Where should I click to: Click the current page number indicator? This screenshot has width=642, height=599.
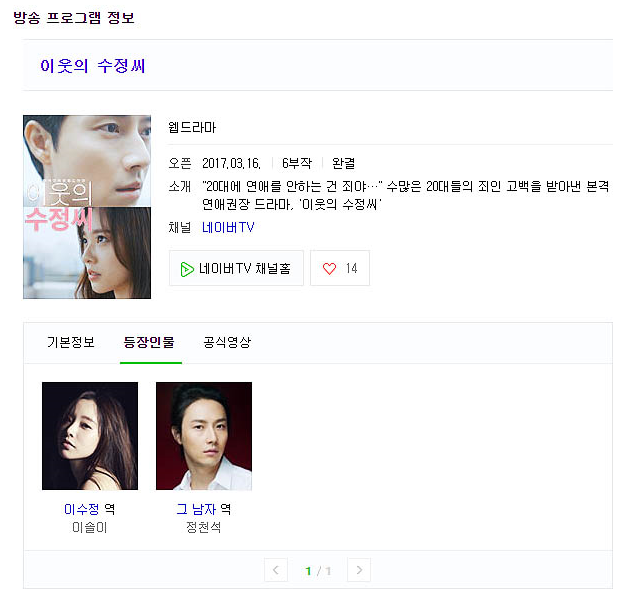[308, 571]
